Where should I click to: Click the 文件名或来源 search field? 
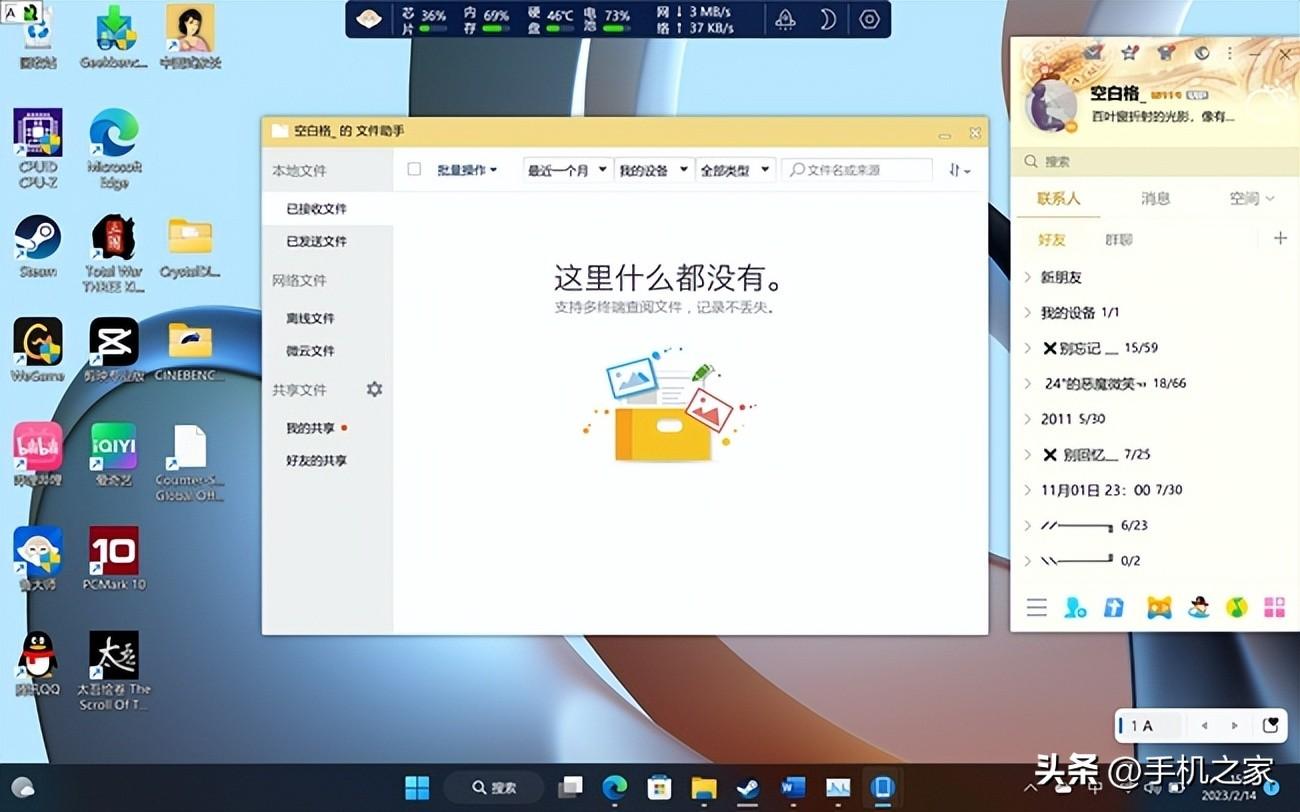point(857,170)
